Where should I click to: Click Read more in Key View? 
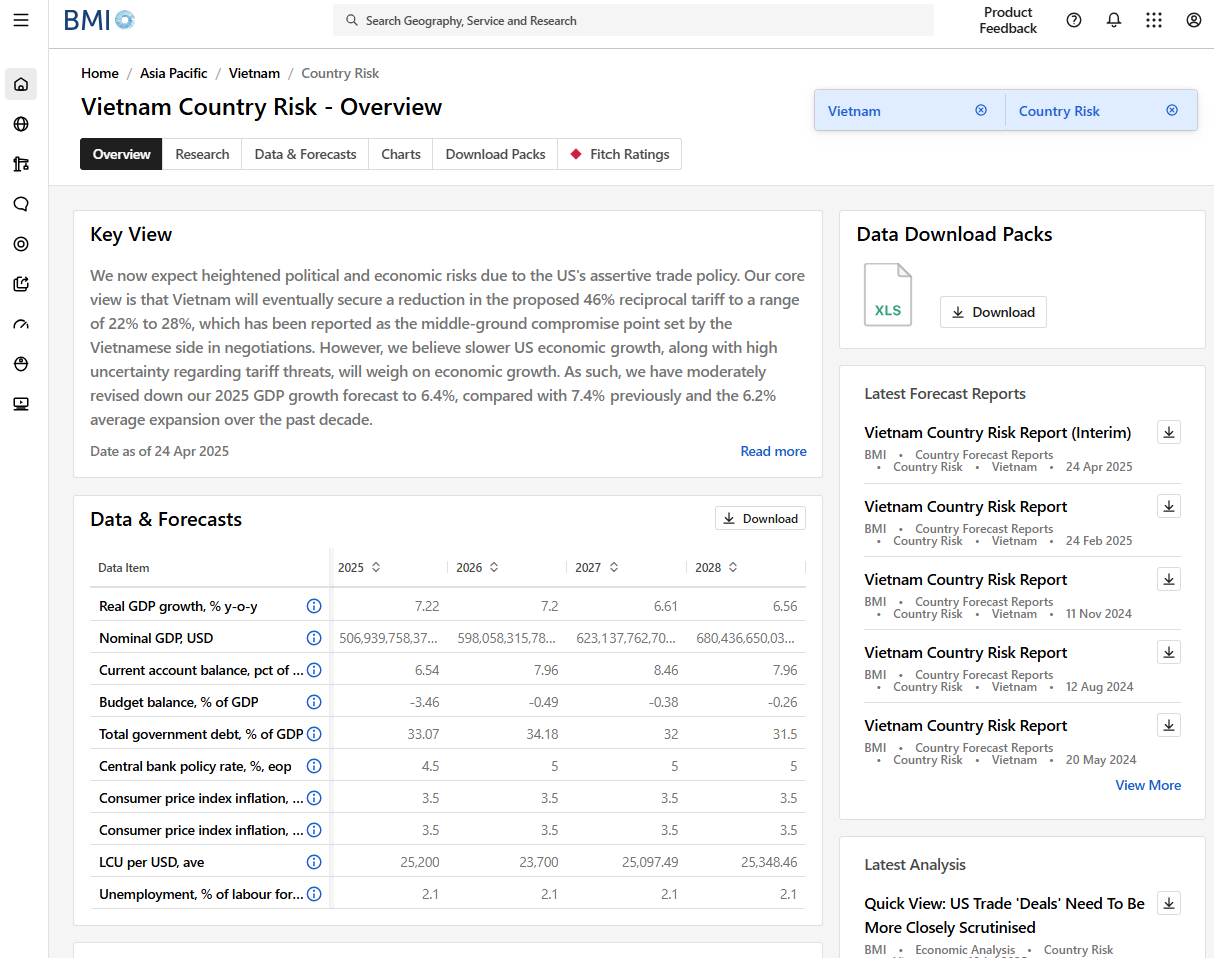pyautogui.click(x=773, y=451)
